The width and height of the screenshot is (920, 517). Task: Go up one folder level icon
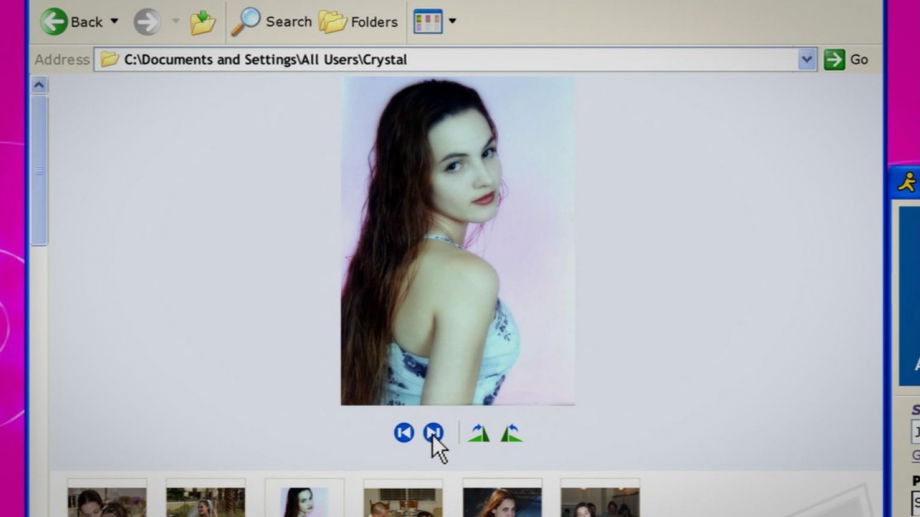202,23
